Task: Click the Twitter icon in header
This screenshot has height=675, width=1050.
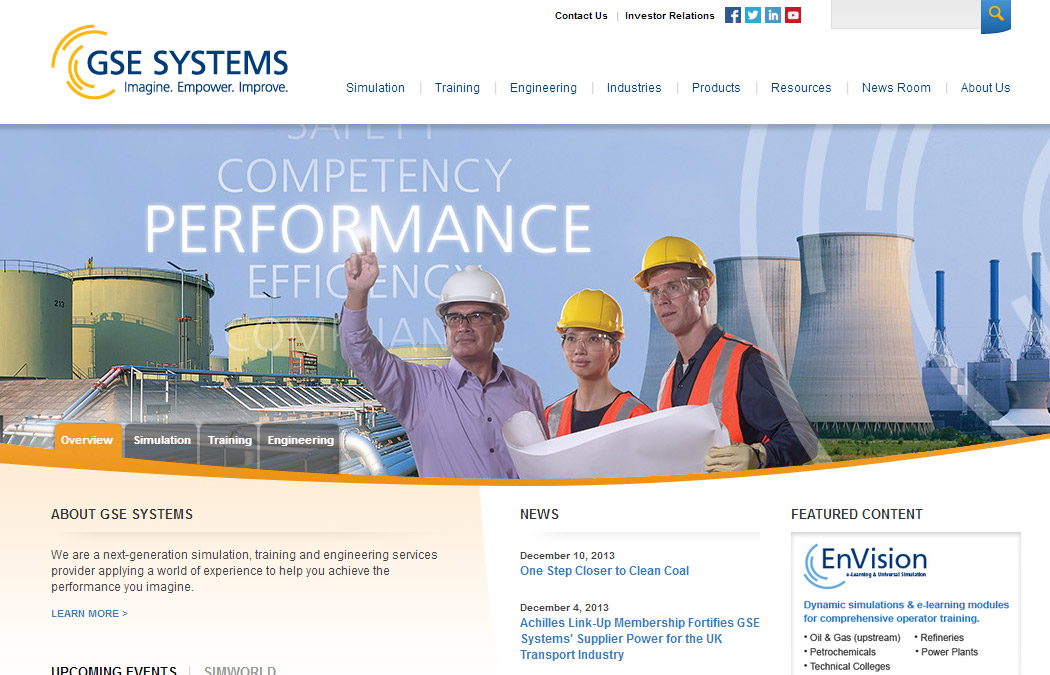Action: [753, 15]
